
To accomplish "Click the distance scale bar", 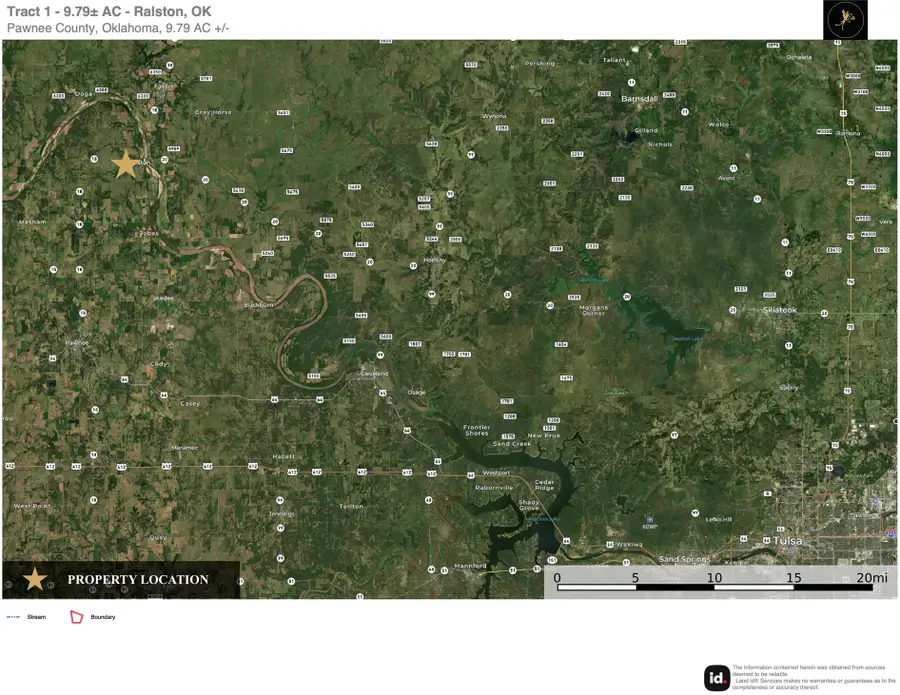I will click(715, 587).
